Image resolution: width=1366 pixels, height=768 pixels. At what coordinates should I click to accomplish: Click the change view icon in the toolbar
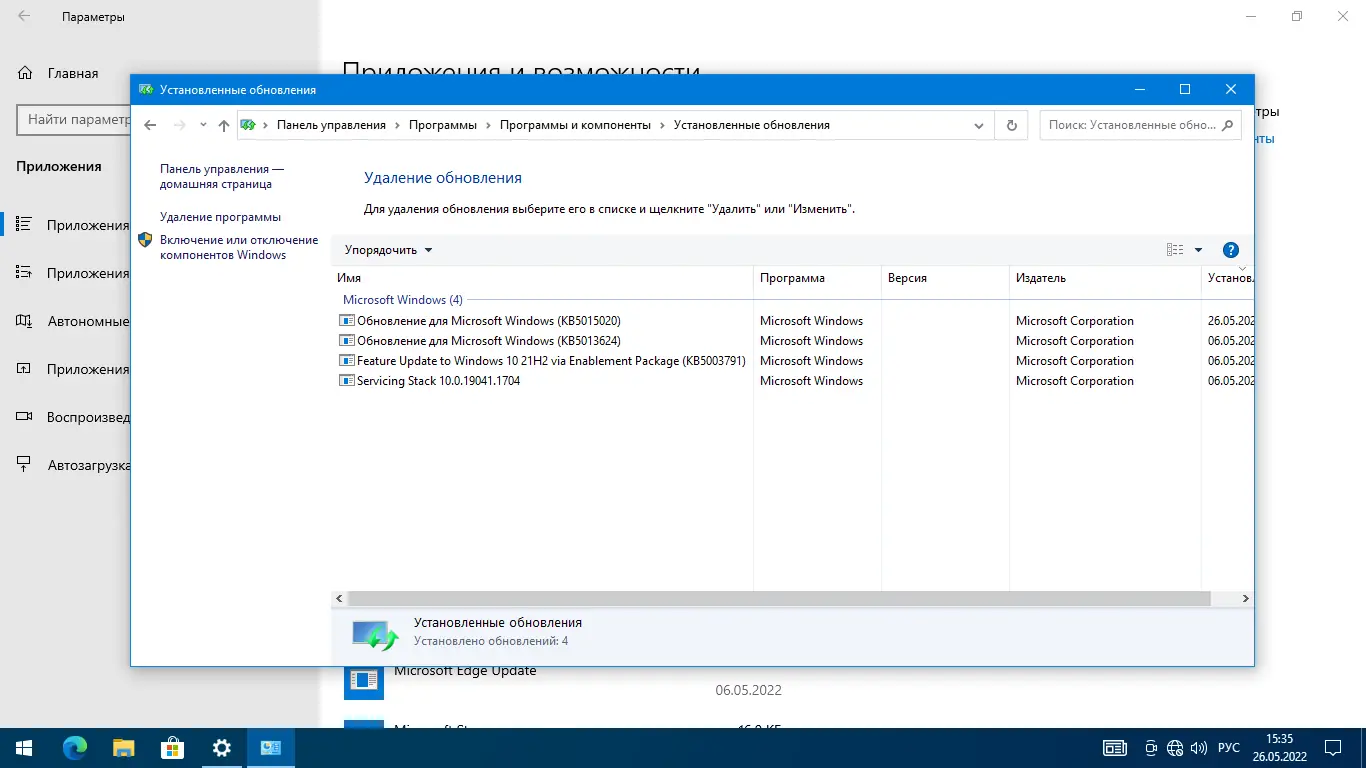coord(1175,250)
